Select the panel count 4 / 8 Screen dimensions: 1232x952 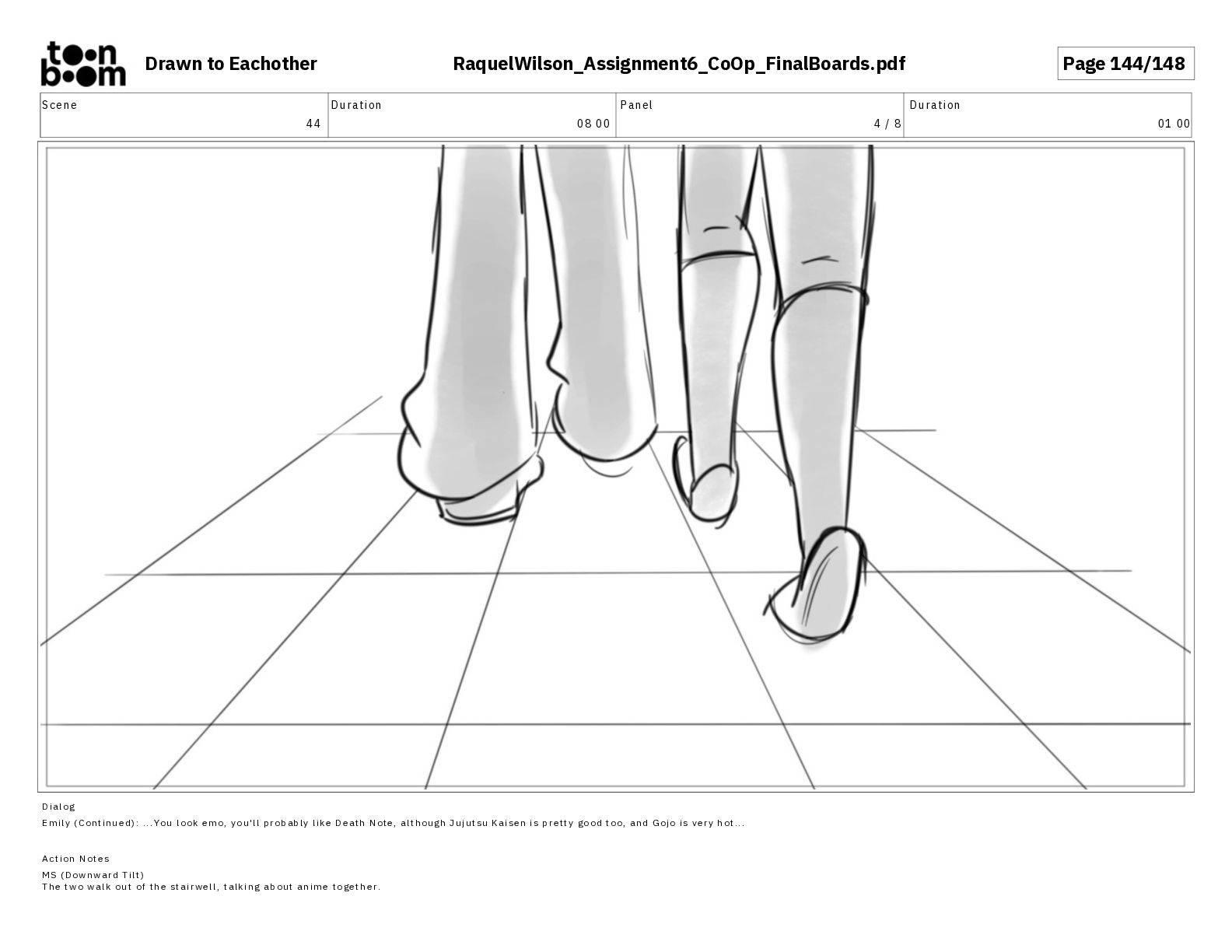[x=887, y=124]
